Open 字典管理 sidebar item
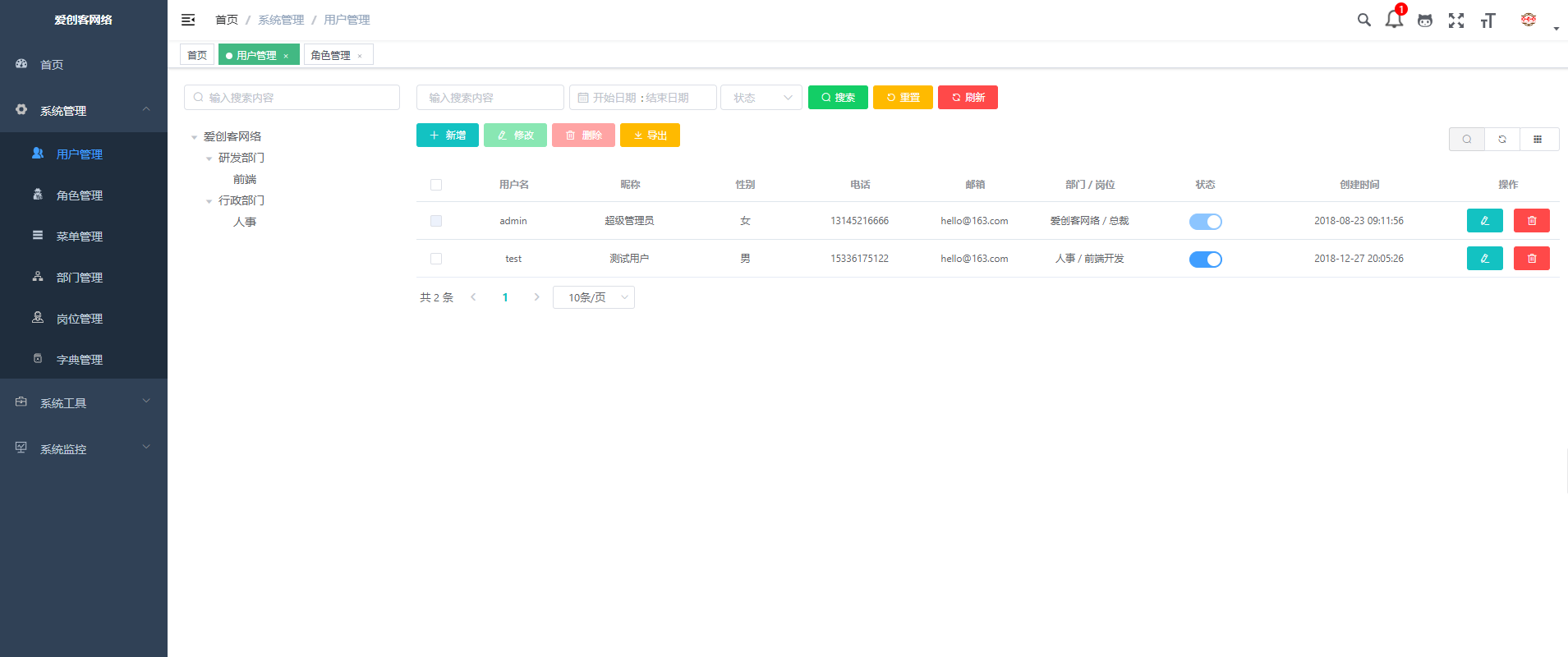This screenshot has height=657, width=1568. 84,359
